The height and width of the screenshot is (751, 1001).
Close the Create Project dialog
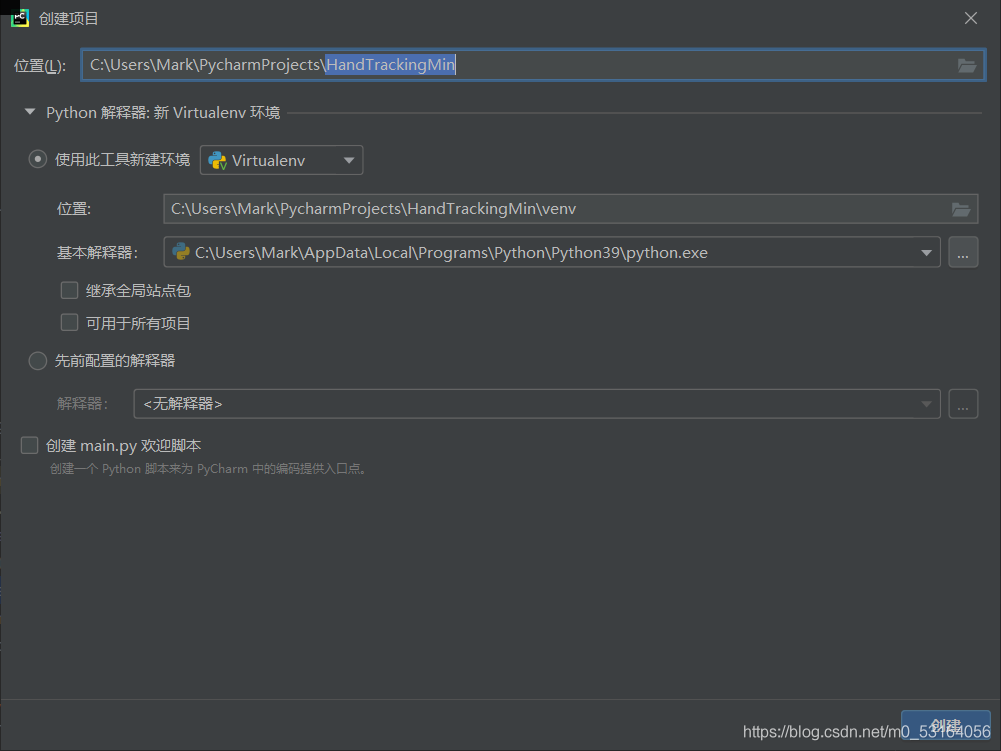point(970,18)
